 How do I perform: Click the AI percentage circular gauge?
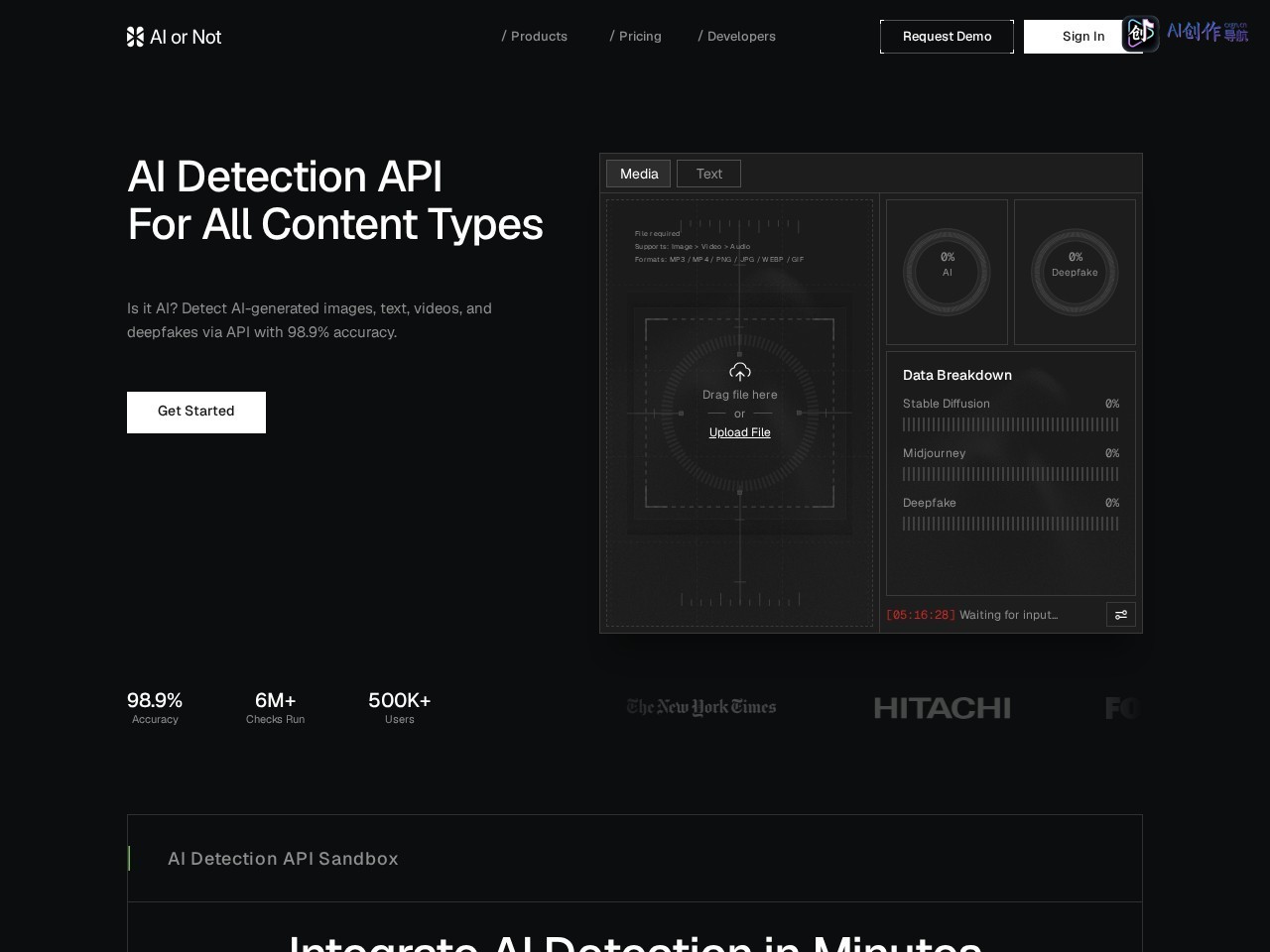pyautogui.click(x=947, y=272)
